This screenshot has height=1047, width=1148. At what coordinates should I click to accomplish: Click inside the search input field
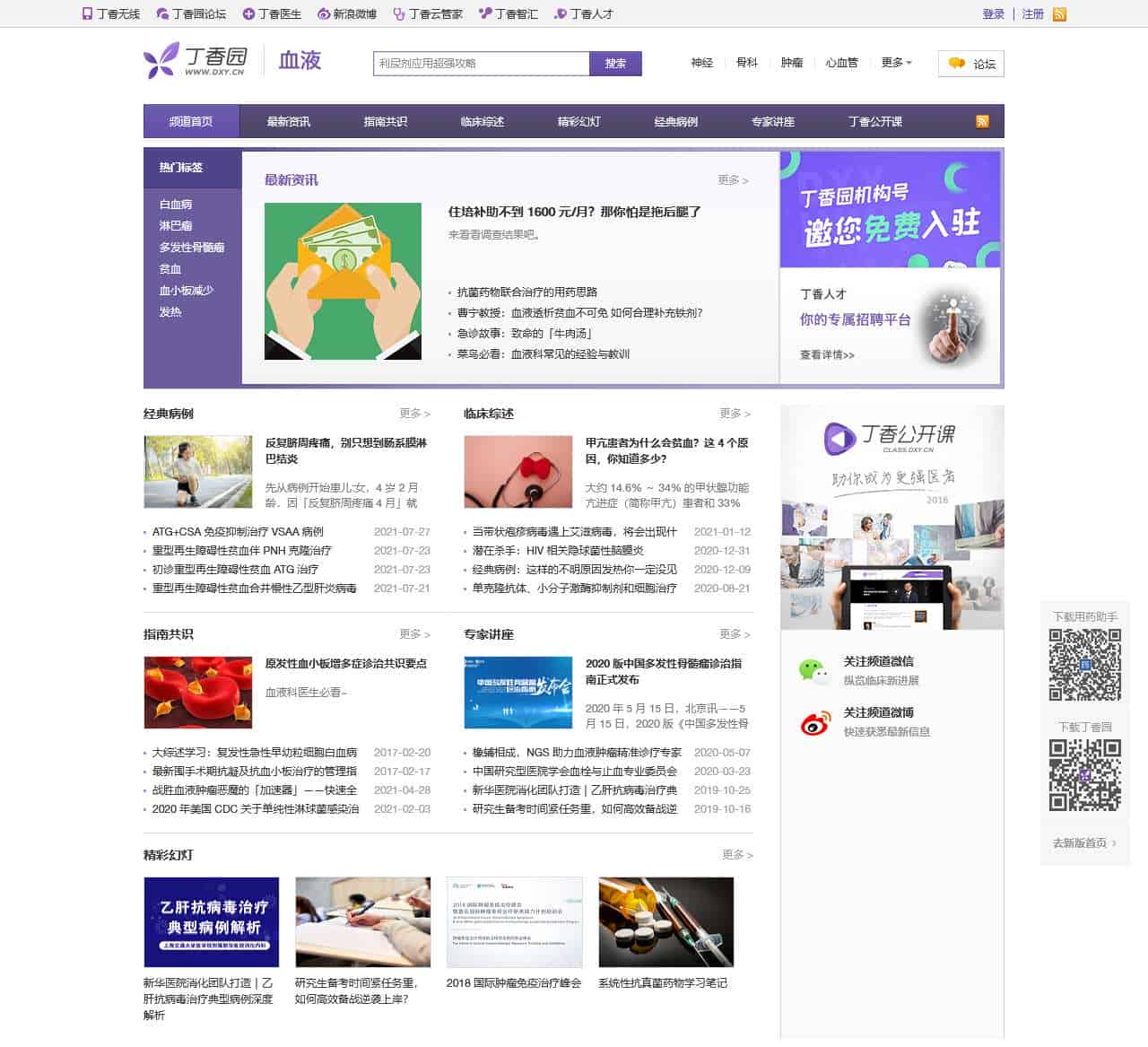click(475, 64)
